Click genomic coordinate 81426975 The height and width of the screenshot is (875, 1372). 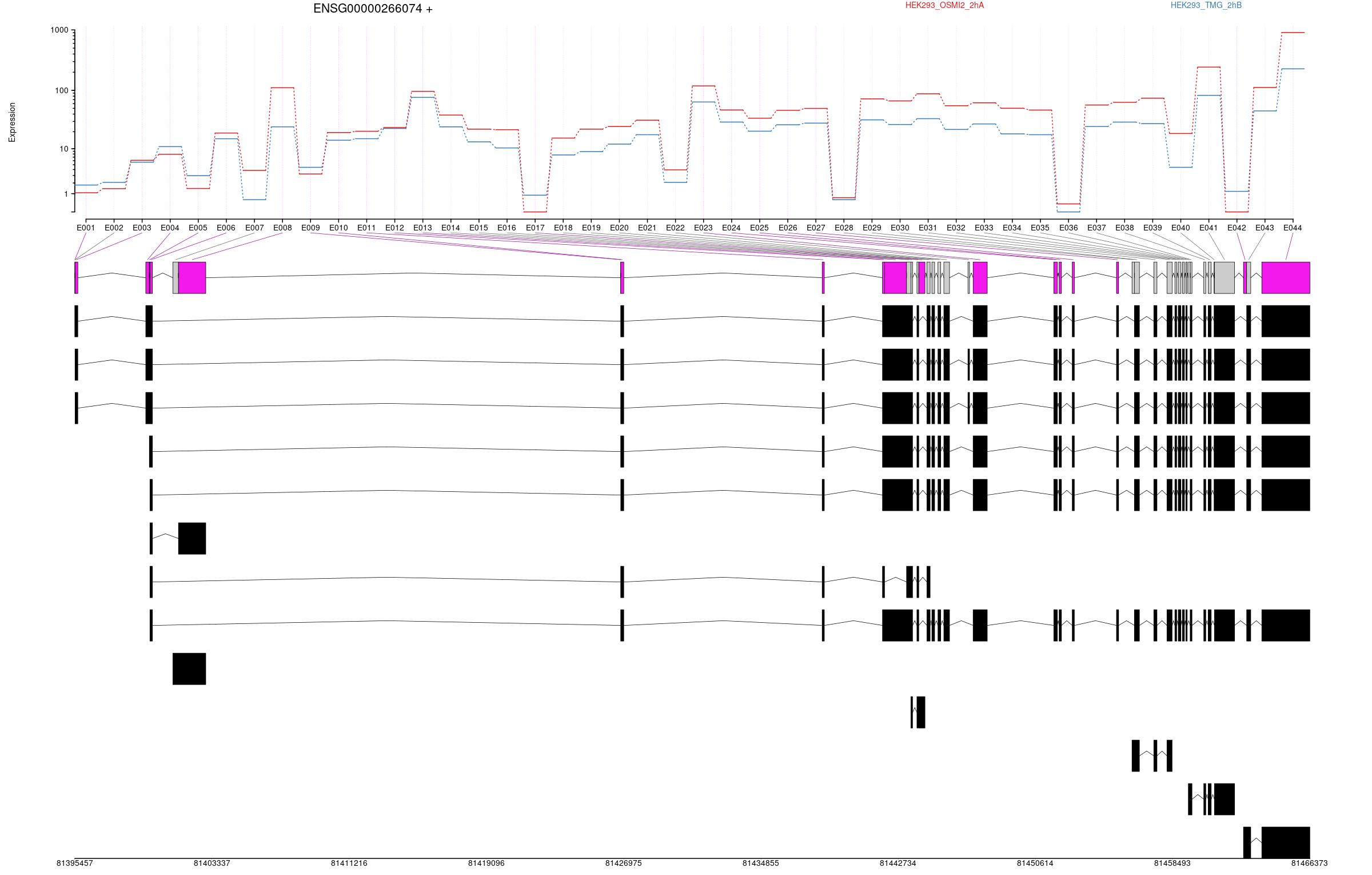(x=624, y=863)
